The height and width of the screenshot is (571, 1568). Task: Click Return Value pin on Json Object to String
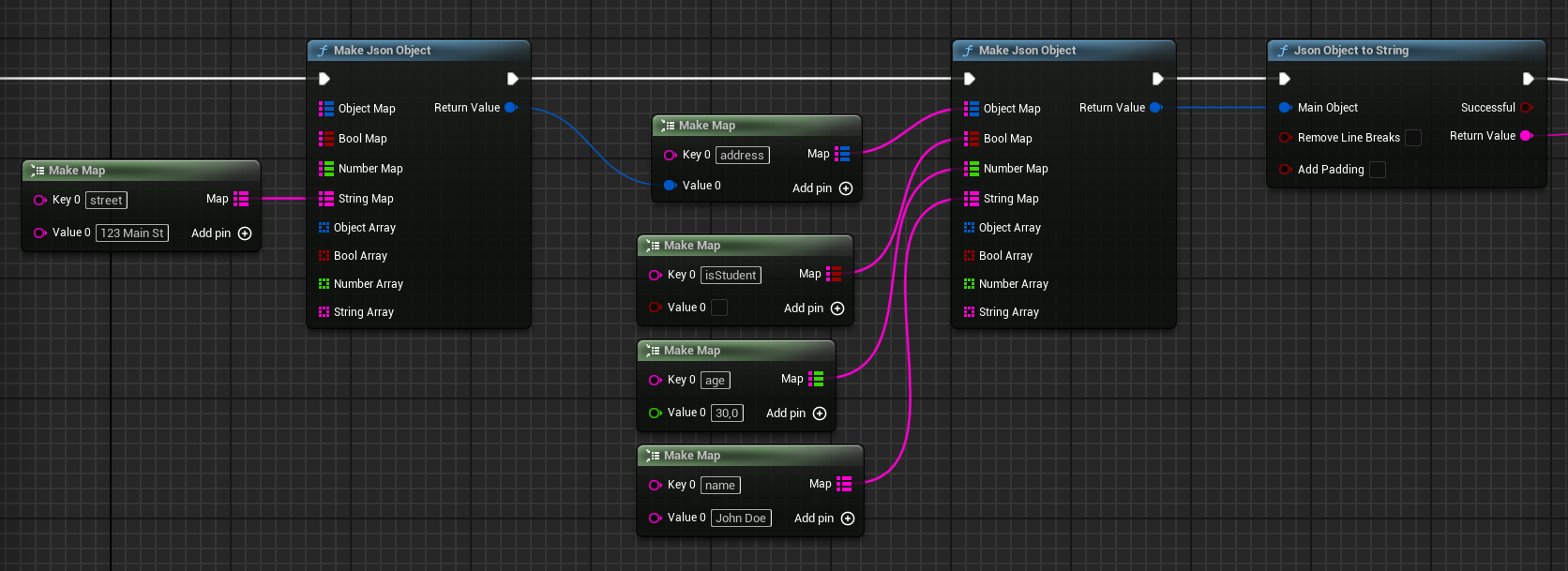click(x=1526, y=136)
